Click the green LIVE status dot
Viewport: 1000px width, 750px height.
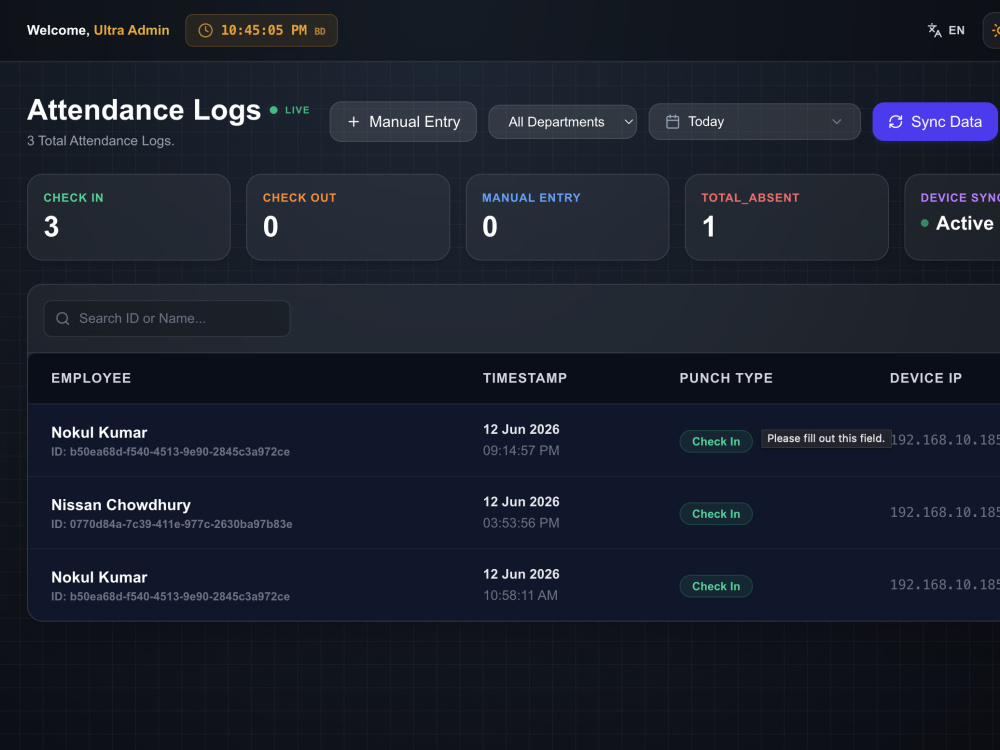(x=274, y=110)
